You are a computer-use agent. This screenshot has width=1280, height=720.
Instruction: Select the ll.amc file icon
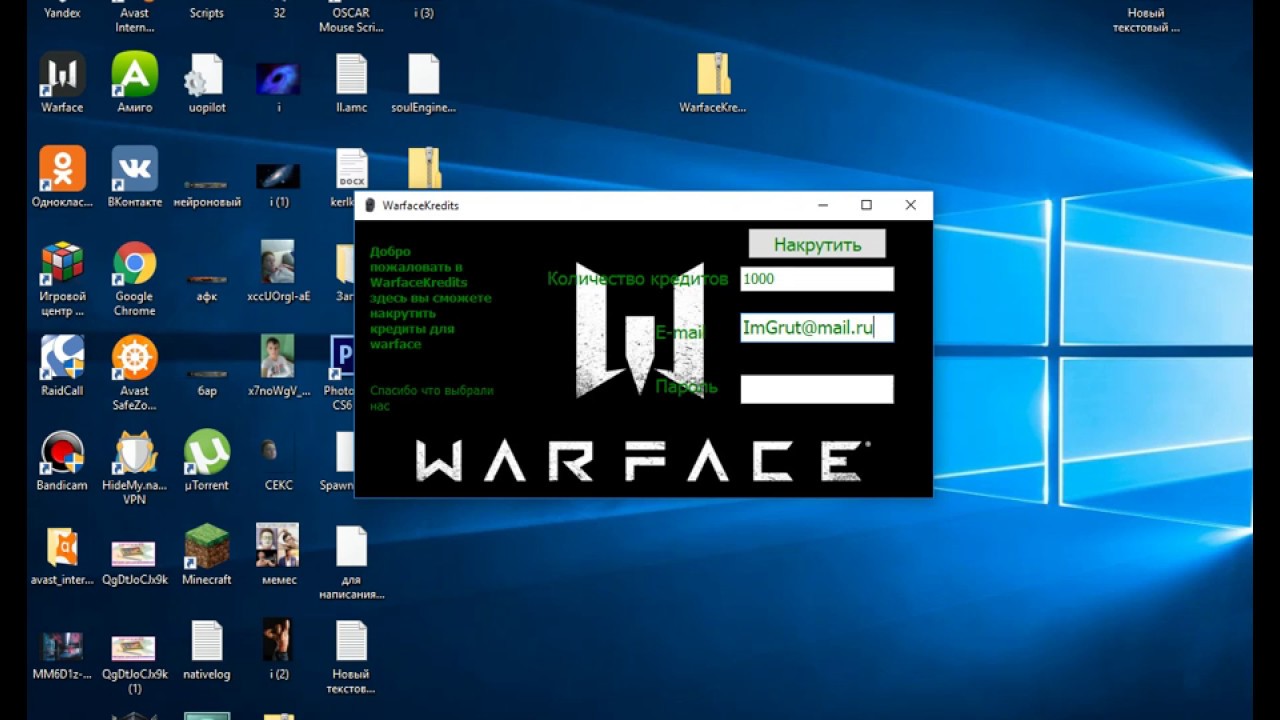(x=351, y=84)
